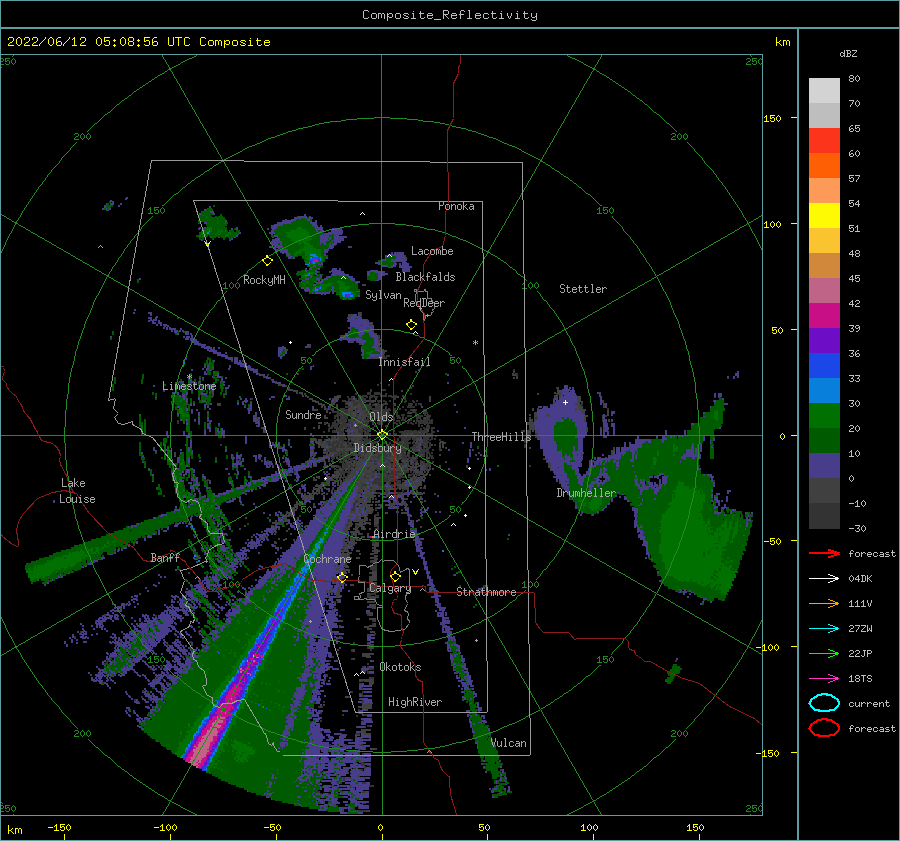The width and height of the screenshot is (900, 841).
Task: Click the green 22JP arrow icon
Action: 824,653
